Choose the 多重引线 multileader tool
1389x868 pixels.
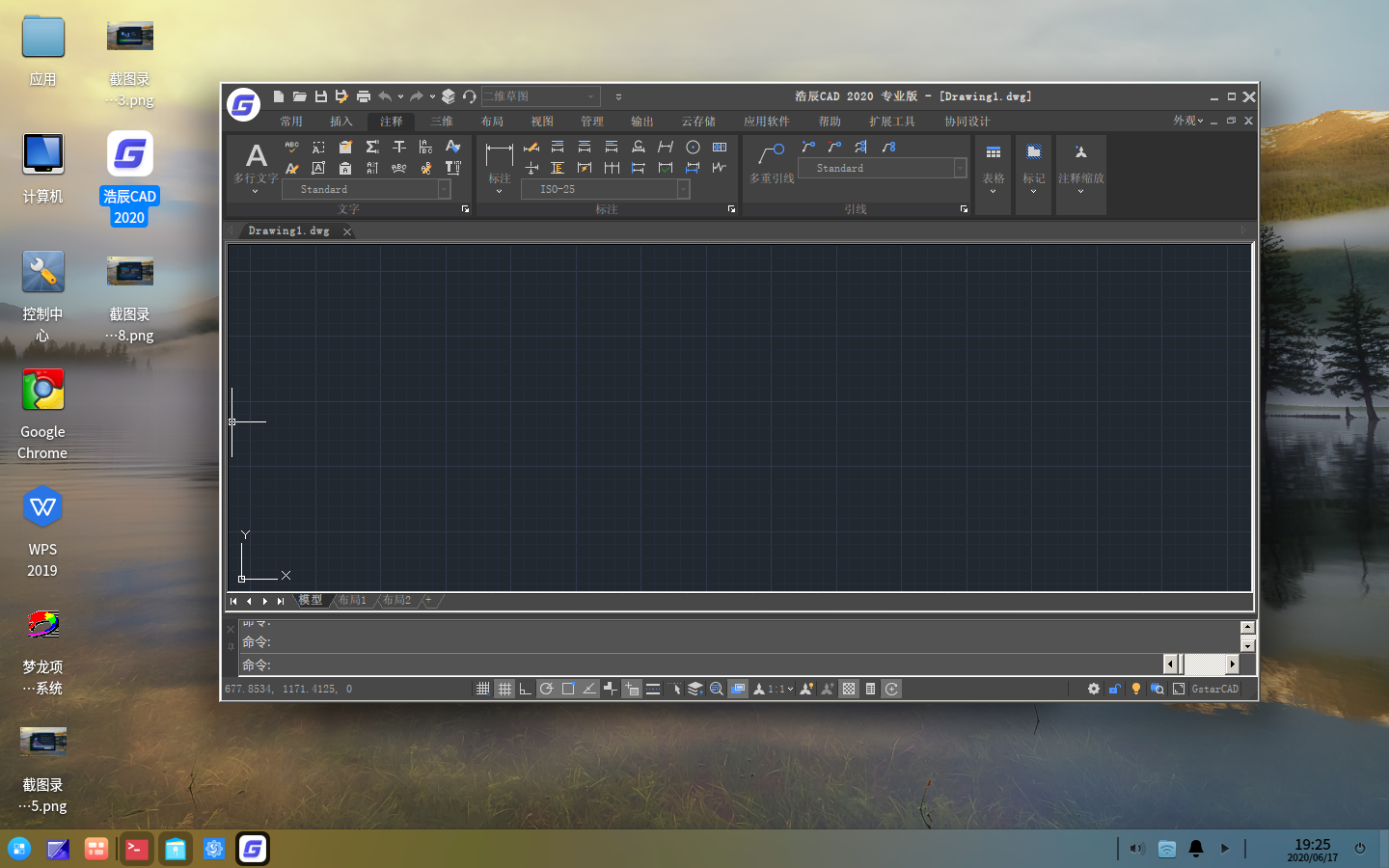click(772, 163)
